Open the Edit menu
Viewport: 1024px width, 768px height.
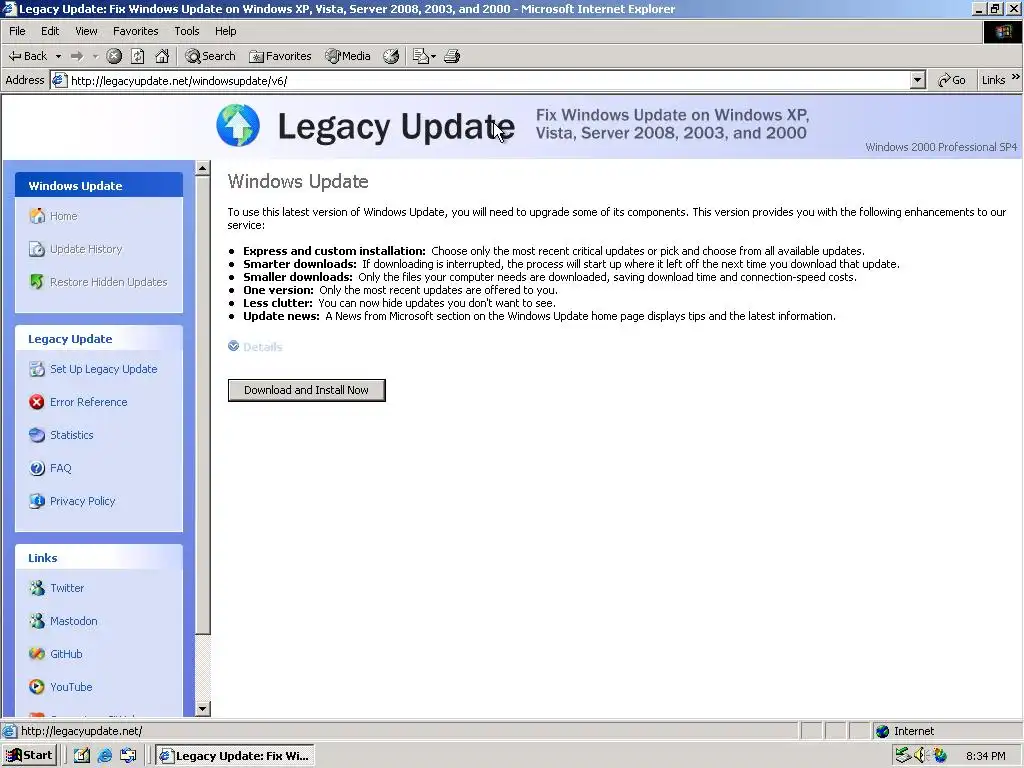click(x=50, y=31)
